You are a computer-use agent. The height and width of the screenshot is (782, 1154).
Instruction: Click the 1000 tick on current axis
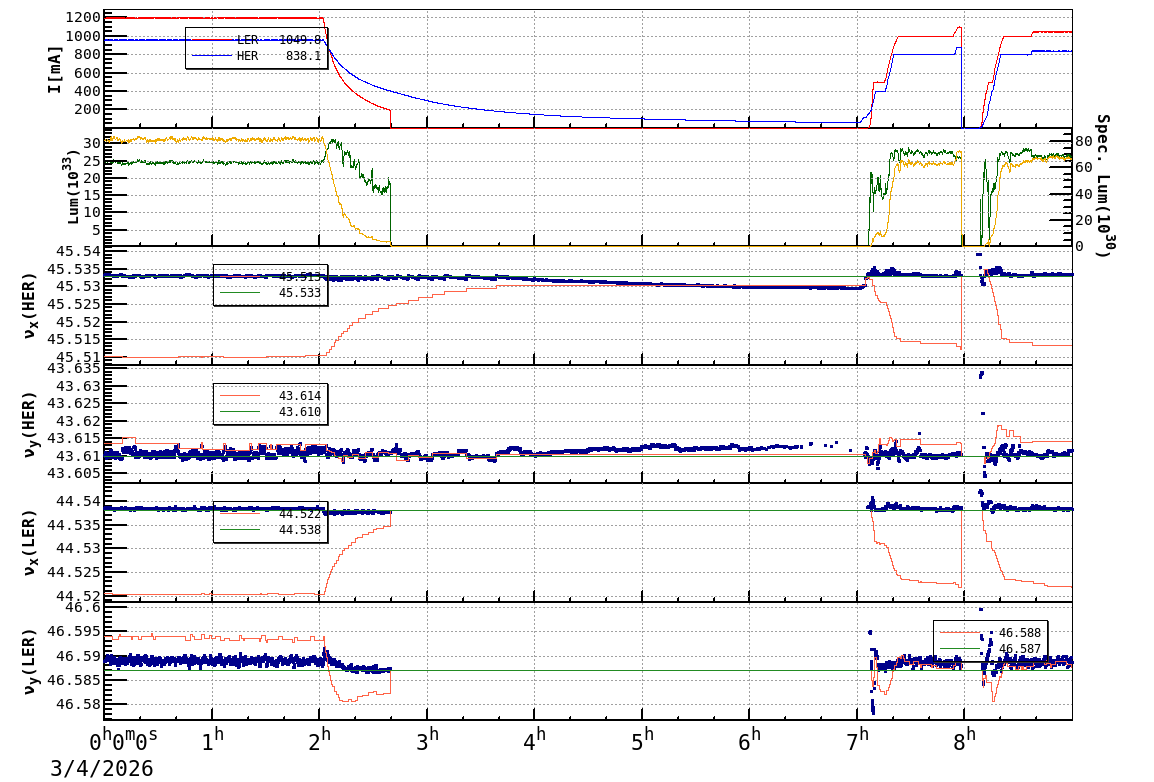pyautogui.click(x=82, y=36)
